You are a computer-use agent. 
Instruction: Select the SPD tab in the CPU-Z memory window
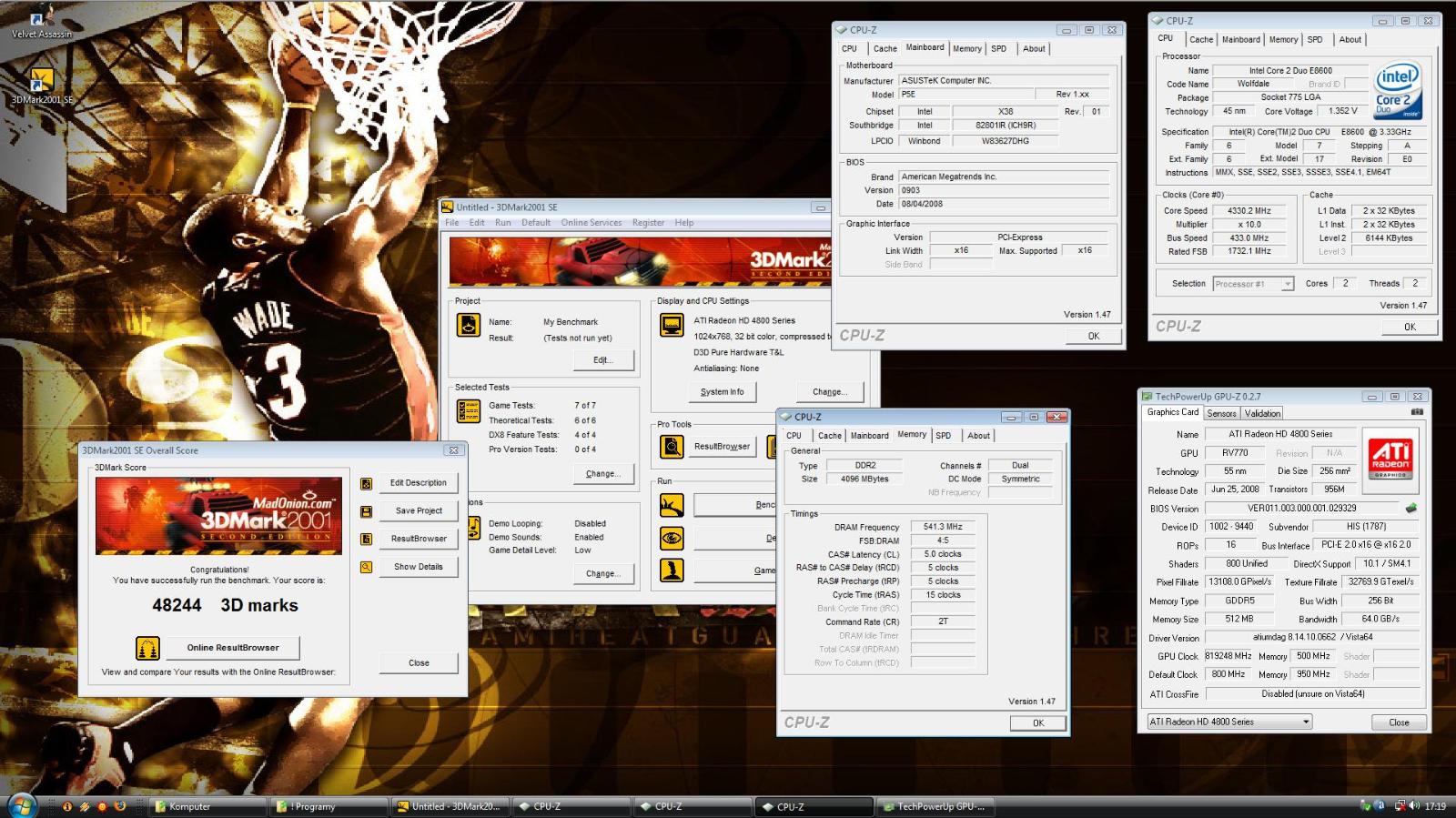944,436
